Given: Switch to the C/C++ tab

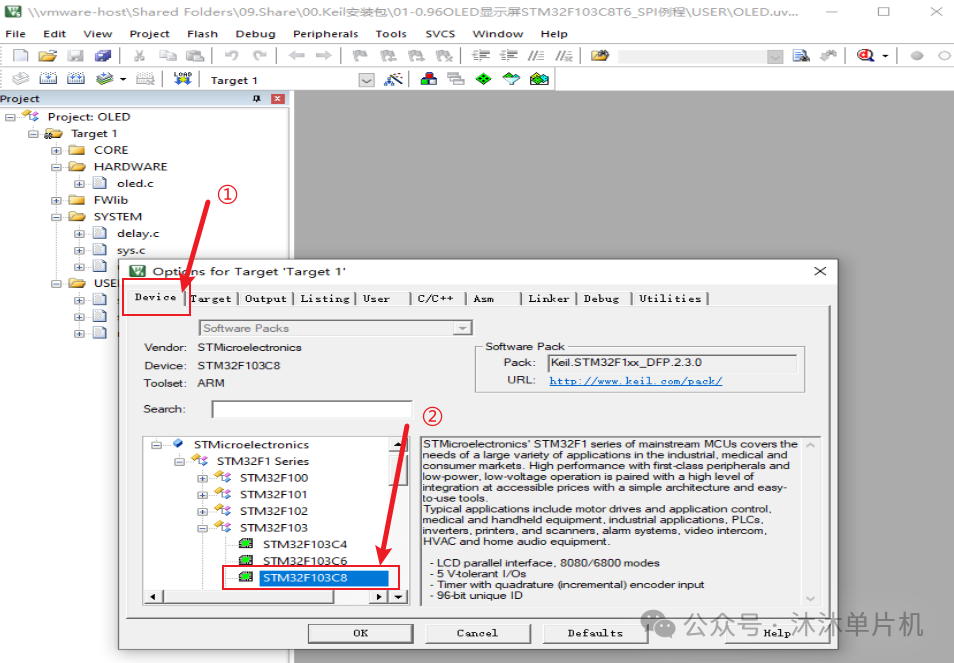Looking at the screenshot, I should (436, 299).
